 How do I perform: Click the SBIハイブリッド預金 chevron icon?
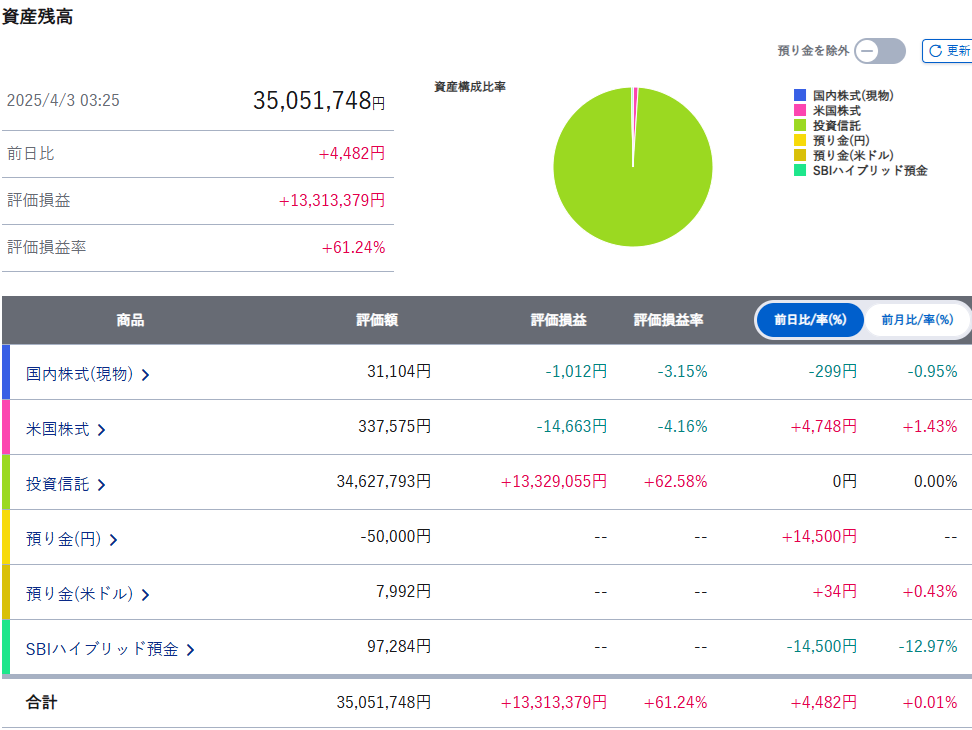[x=190, y=650]
